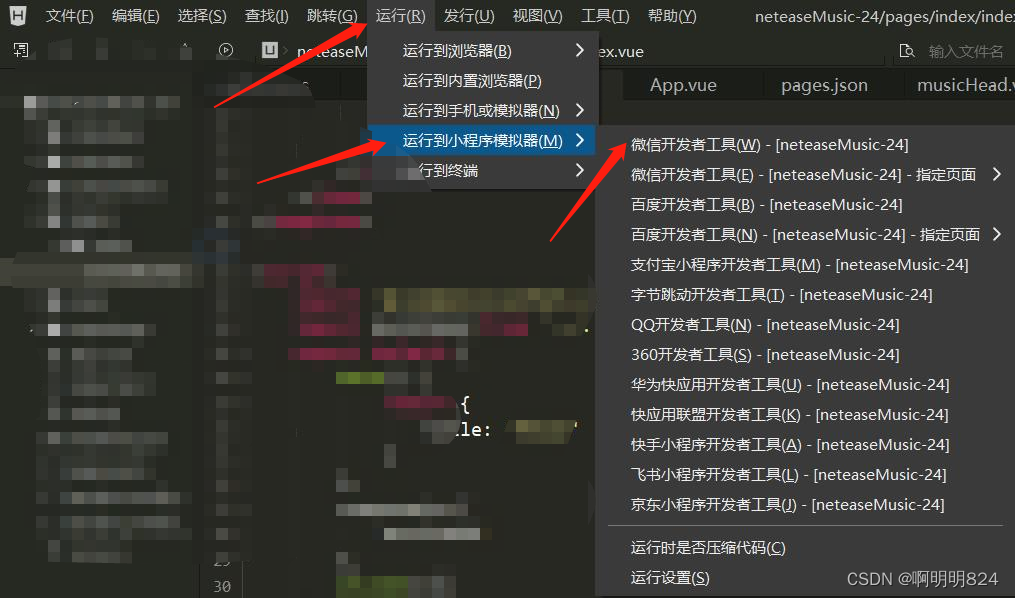The width and height of the screenshot is (1015, 598).
Task: Click the run play circle icon
Action: pos(225,50)
